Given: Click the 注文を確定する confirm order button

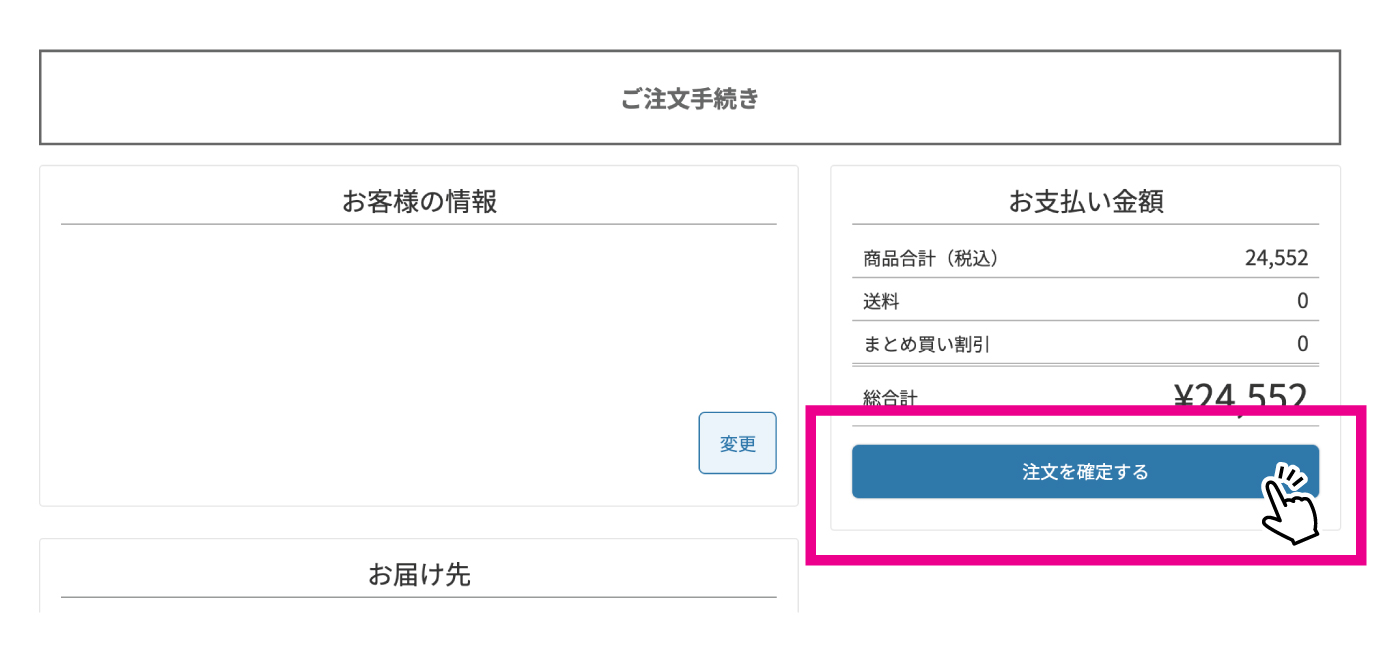Looking at the screenshot, I should tap(1084, 471).
